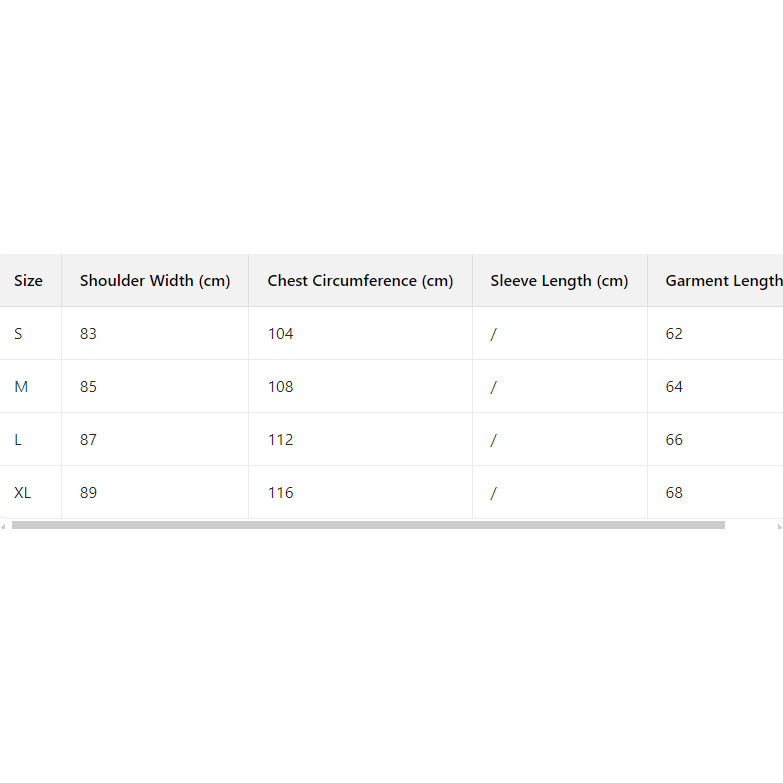
Task: Click the chest circumference value 116
Action: [281, 493]
